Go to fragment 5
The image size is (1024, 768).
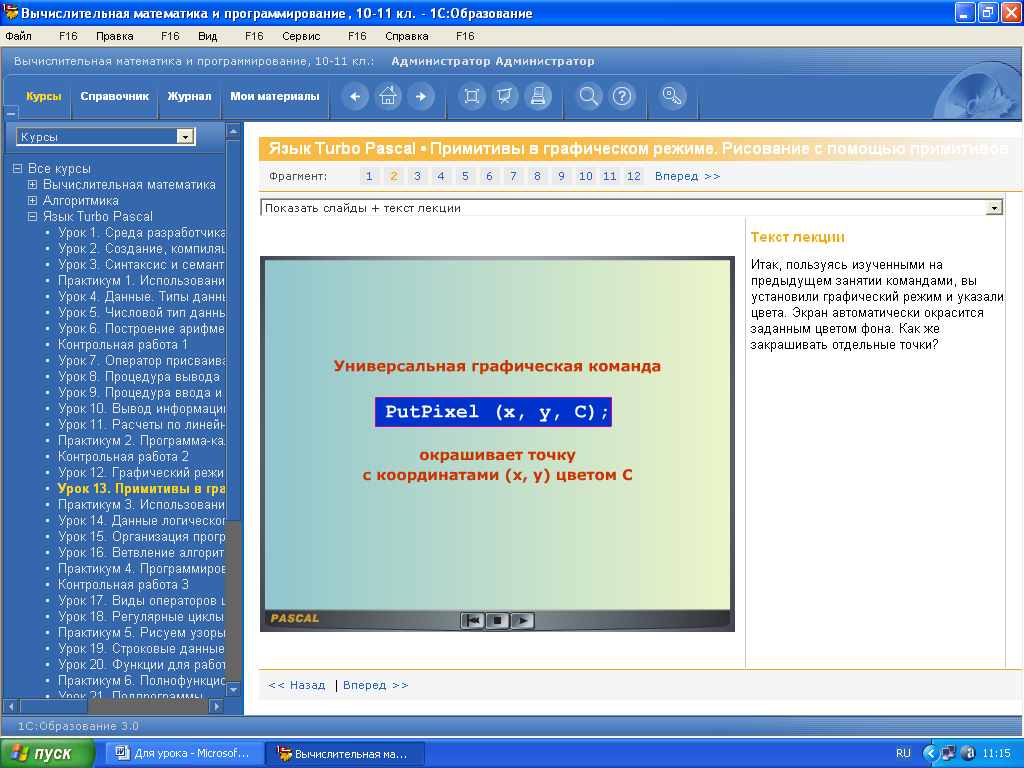point(465,176)
